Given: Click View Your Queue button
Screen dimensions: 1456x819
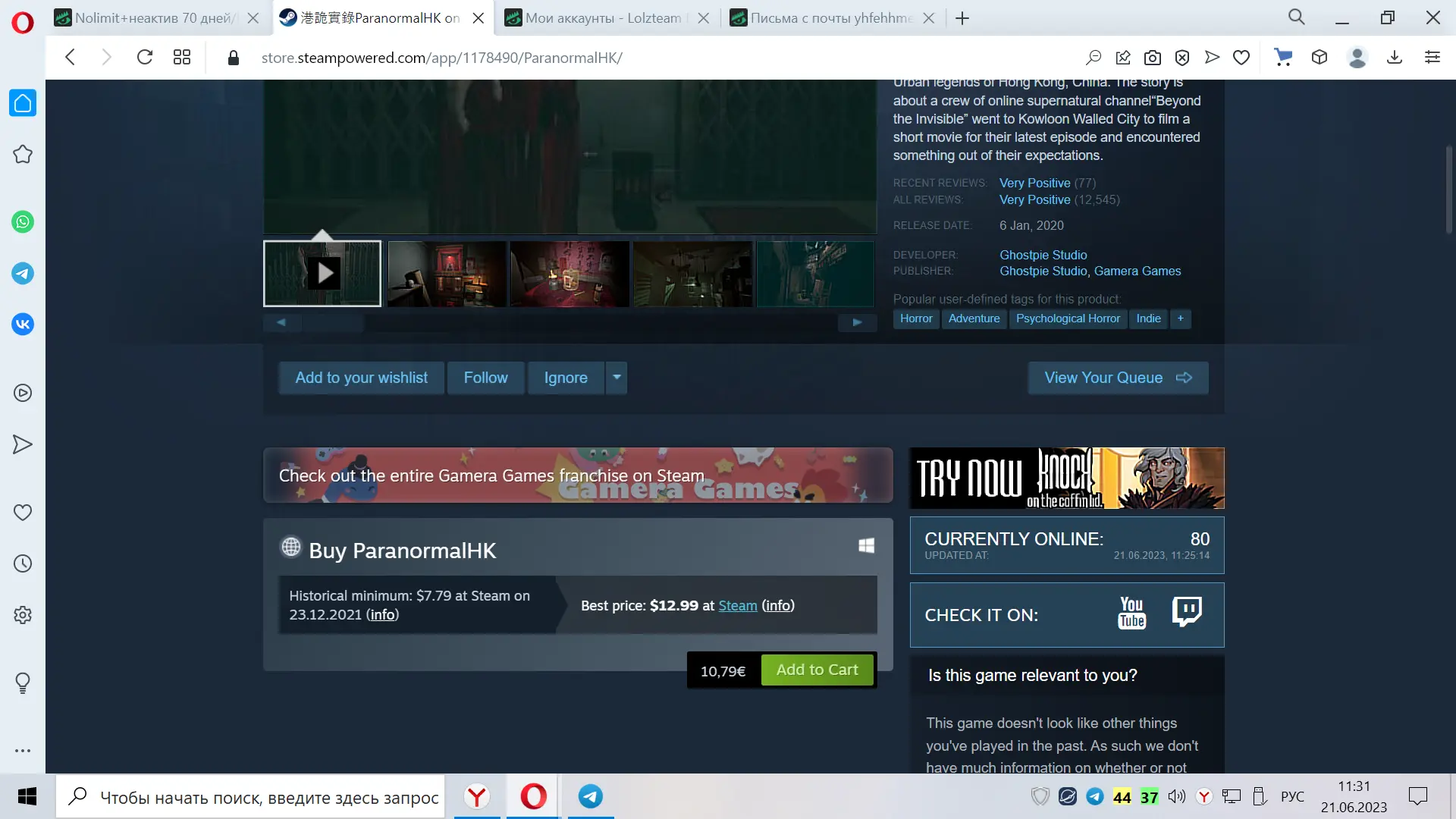Looking at the screenshot, I should [x=1118, y=378].
